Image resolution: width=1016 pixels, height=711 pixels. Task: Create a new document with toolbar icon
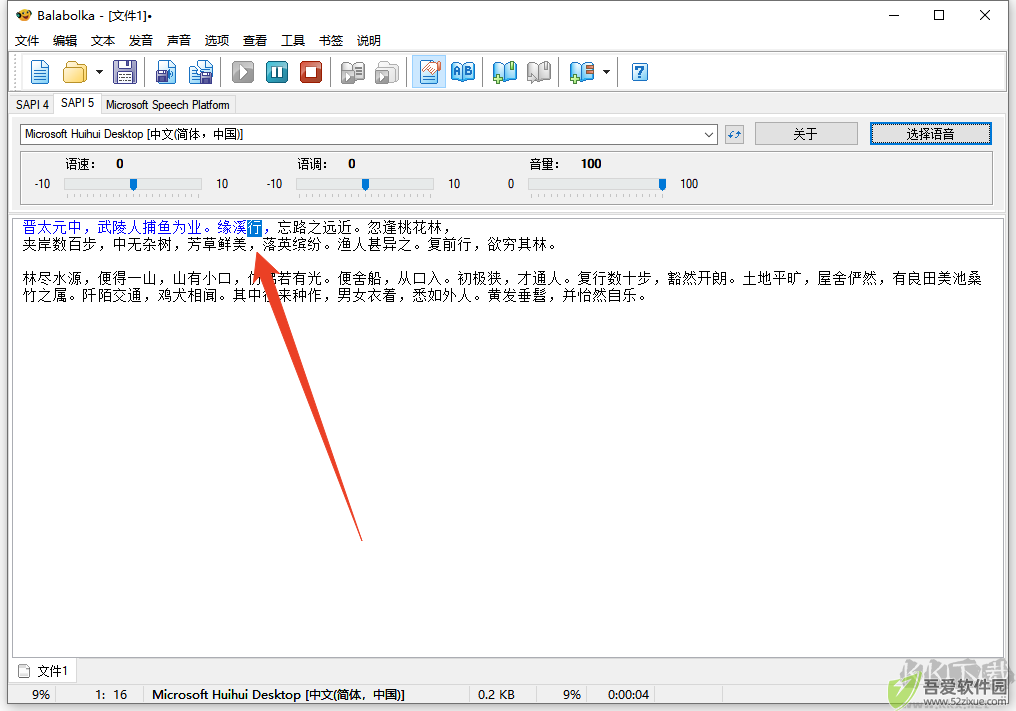click(40, 72)
